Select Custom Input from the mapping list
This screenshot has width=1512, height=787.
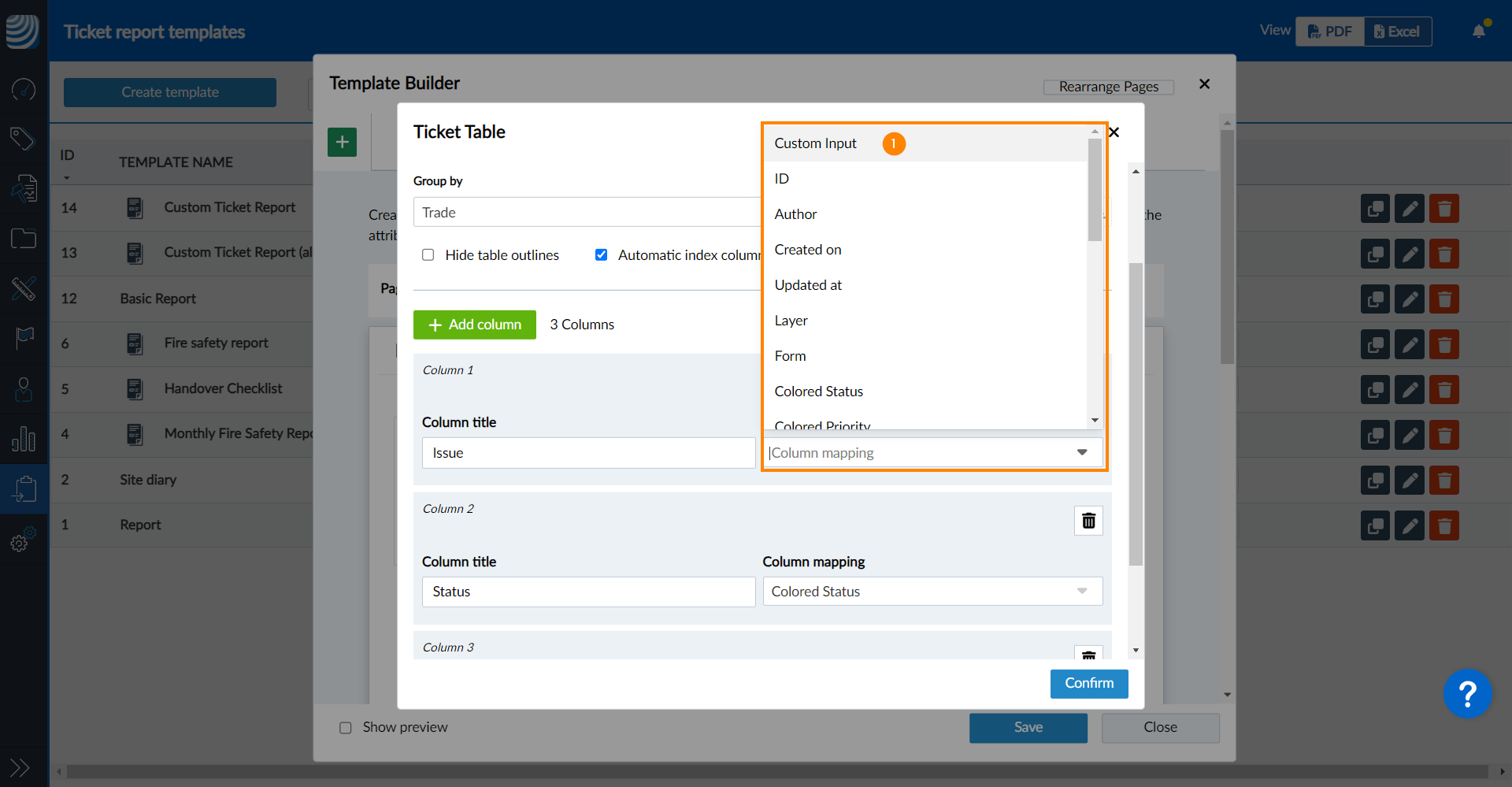tap(815, 143)
